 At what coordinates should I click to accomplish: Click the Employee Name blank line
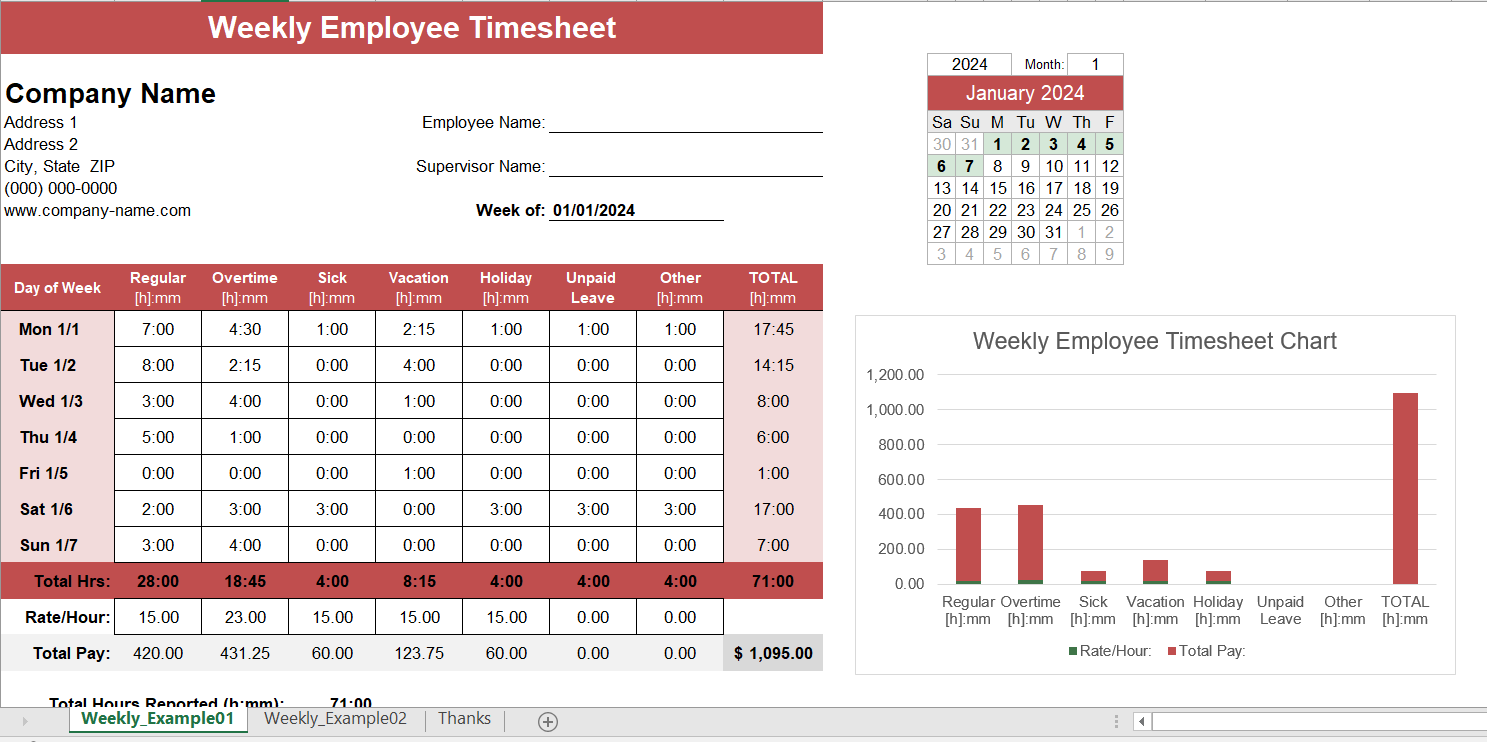[686, 122]
